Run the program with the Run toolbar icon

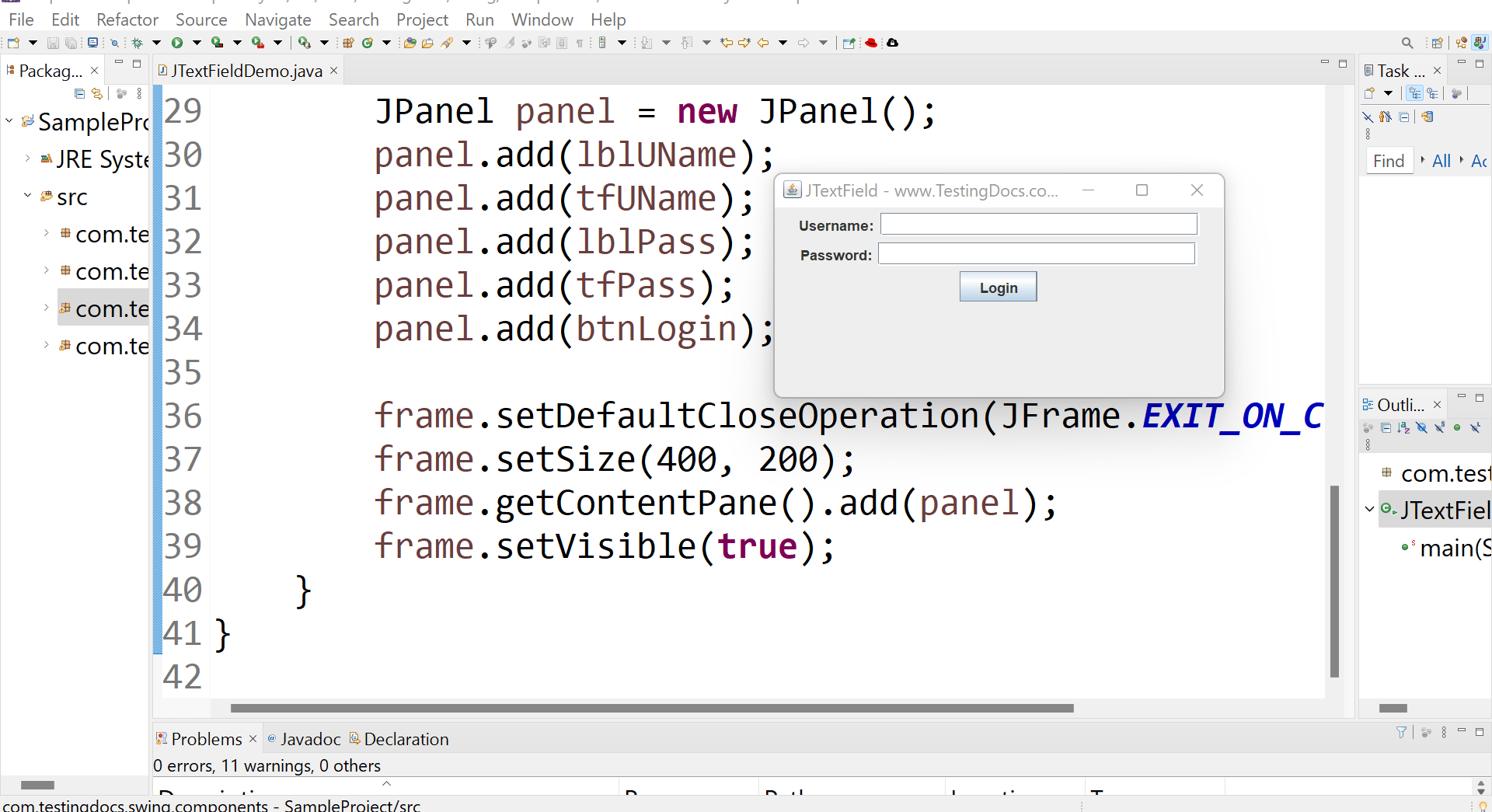(176, 43)
